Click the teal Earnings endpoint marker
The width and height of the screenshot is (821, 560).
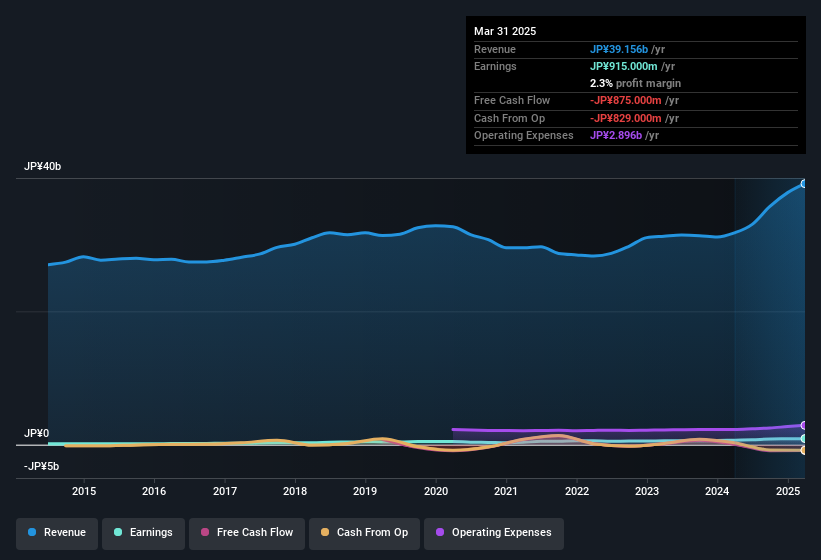[x=804, y=439]
